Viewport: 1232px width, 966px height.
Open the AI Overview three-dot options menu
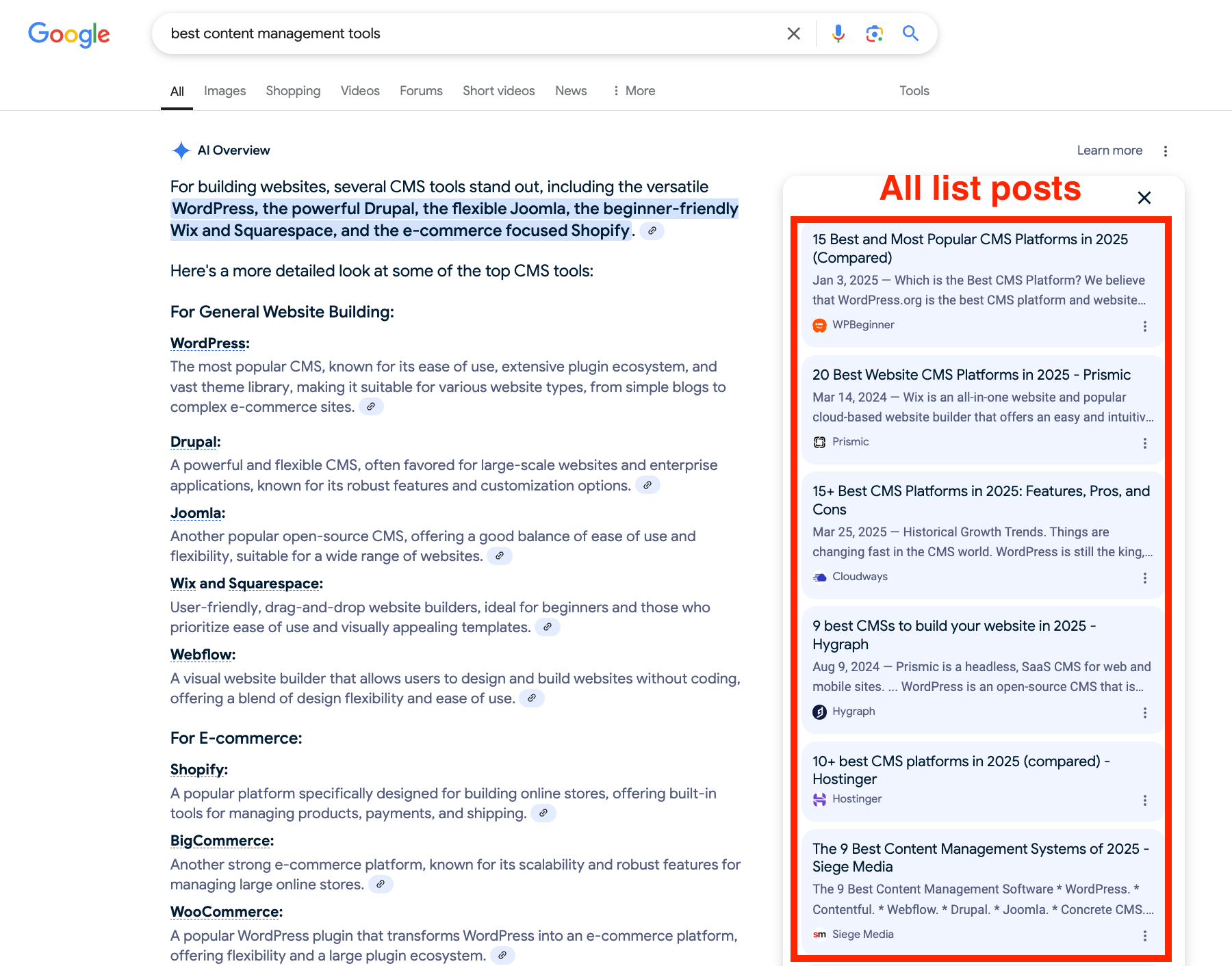point(1166,151)
